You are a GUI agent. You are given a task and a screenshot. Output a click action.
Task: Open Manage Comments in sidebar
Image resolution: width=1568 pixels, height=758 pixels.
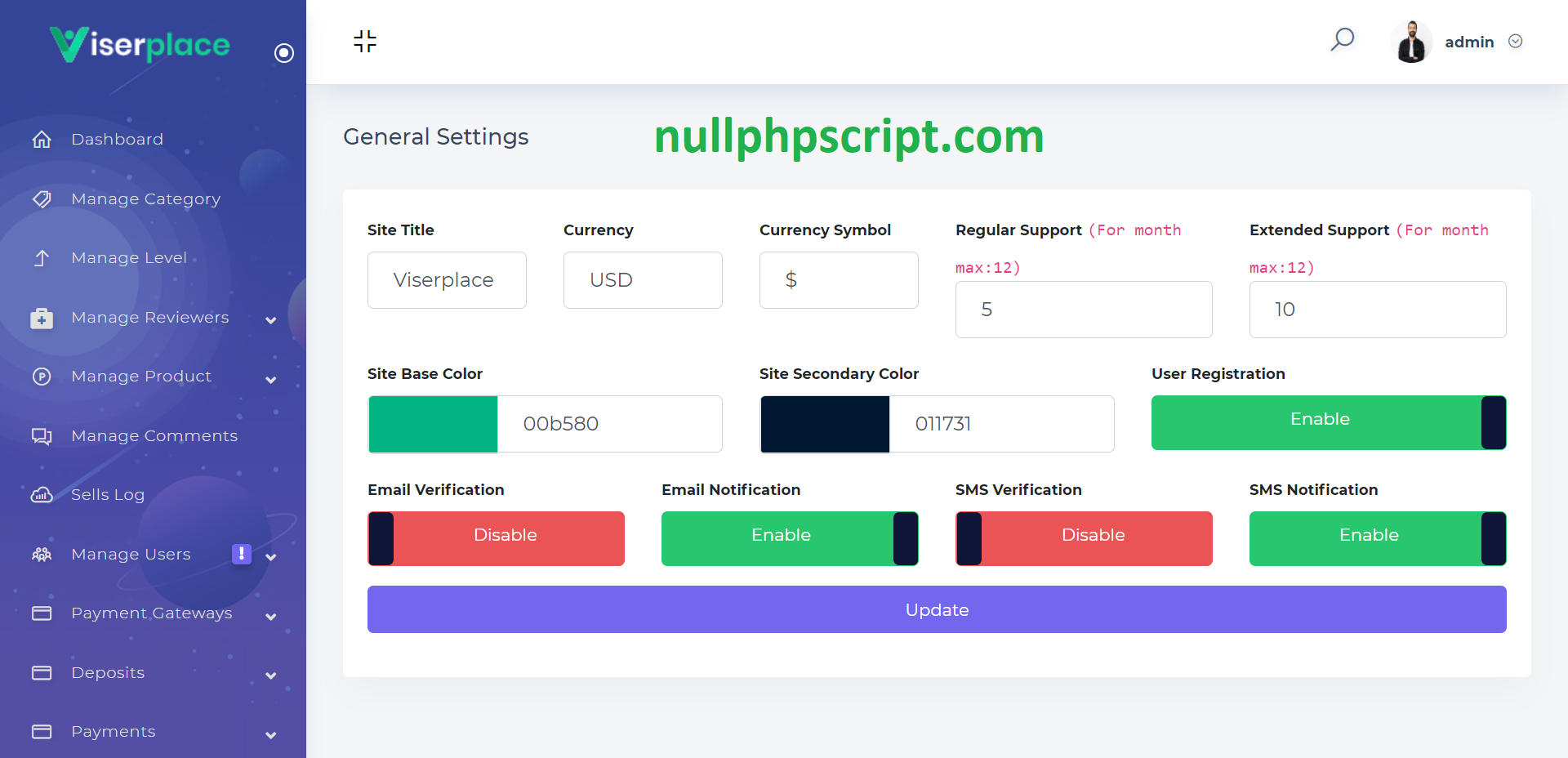[154, 436]
